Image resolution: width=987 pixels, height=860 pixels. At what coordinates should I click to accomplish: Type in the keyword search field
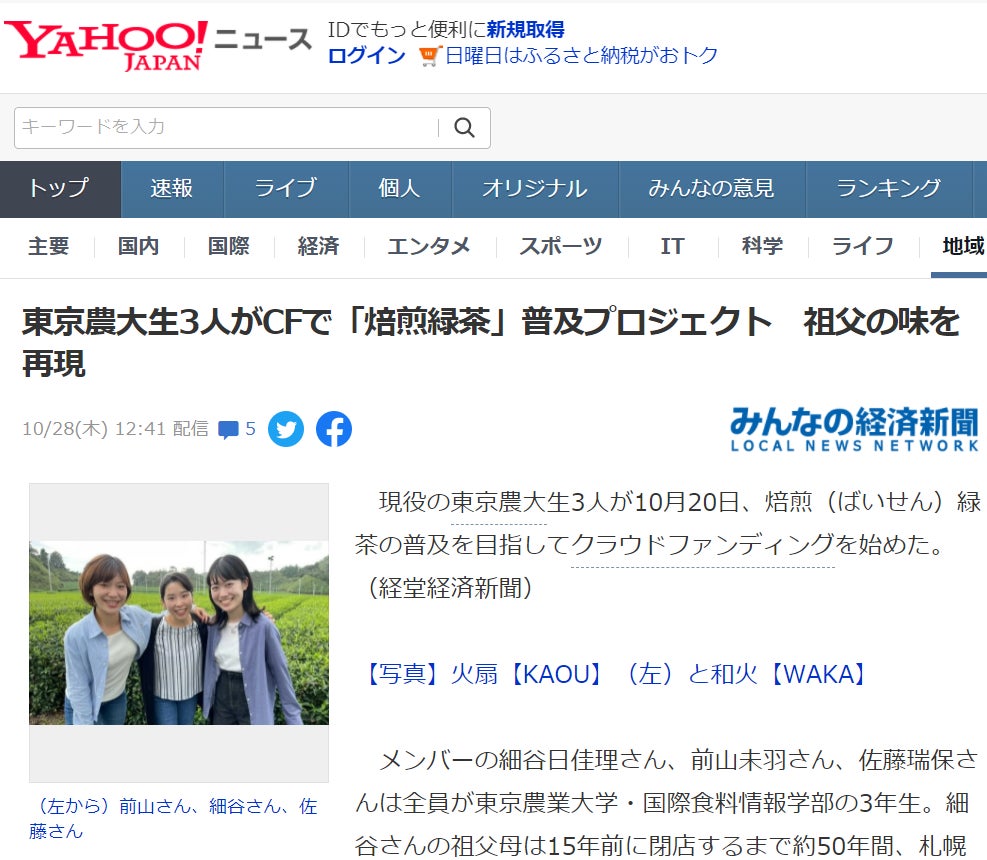tap(226, 128)
